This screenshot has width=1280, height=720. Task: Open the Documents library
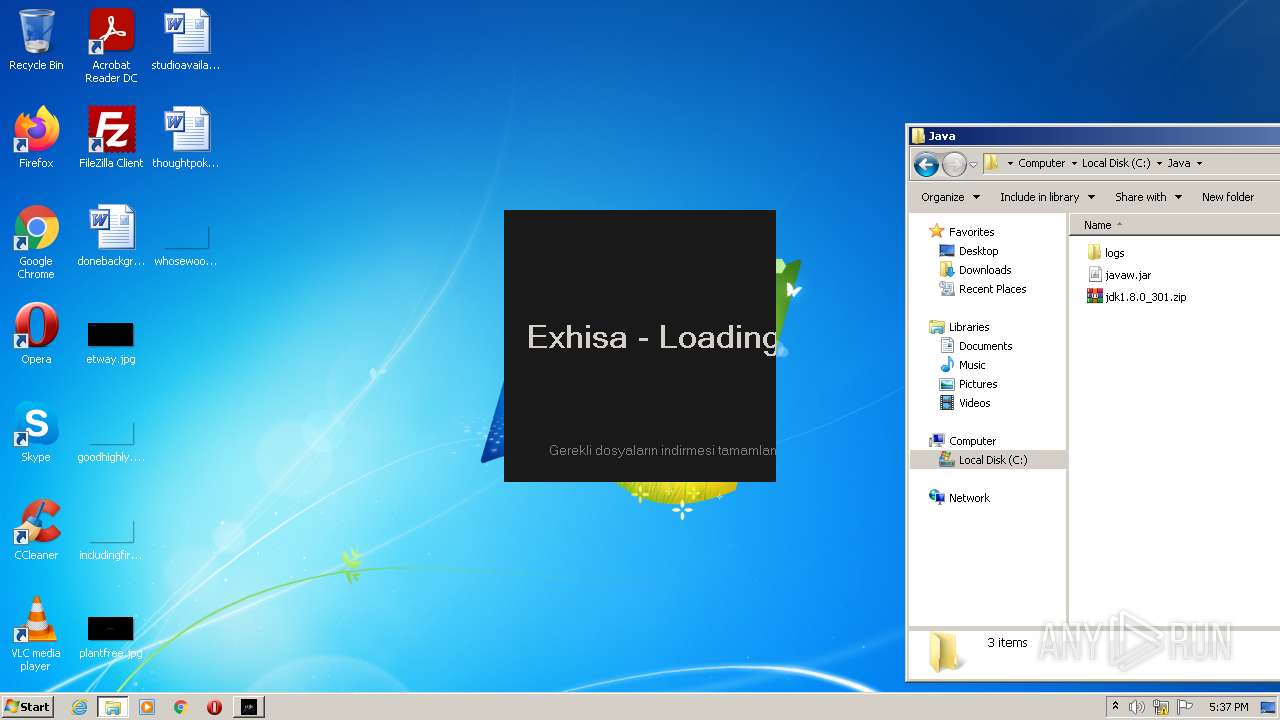[x=975, y=346]
